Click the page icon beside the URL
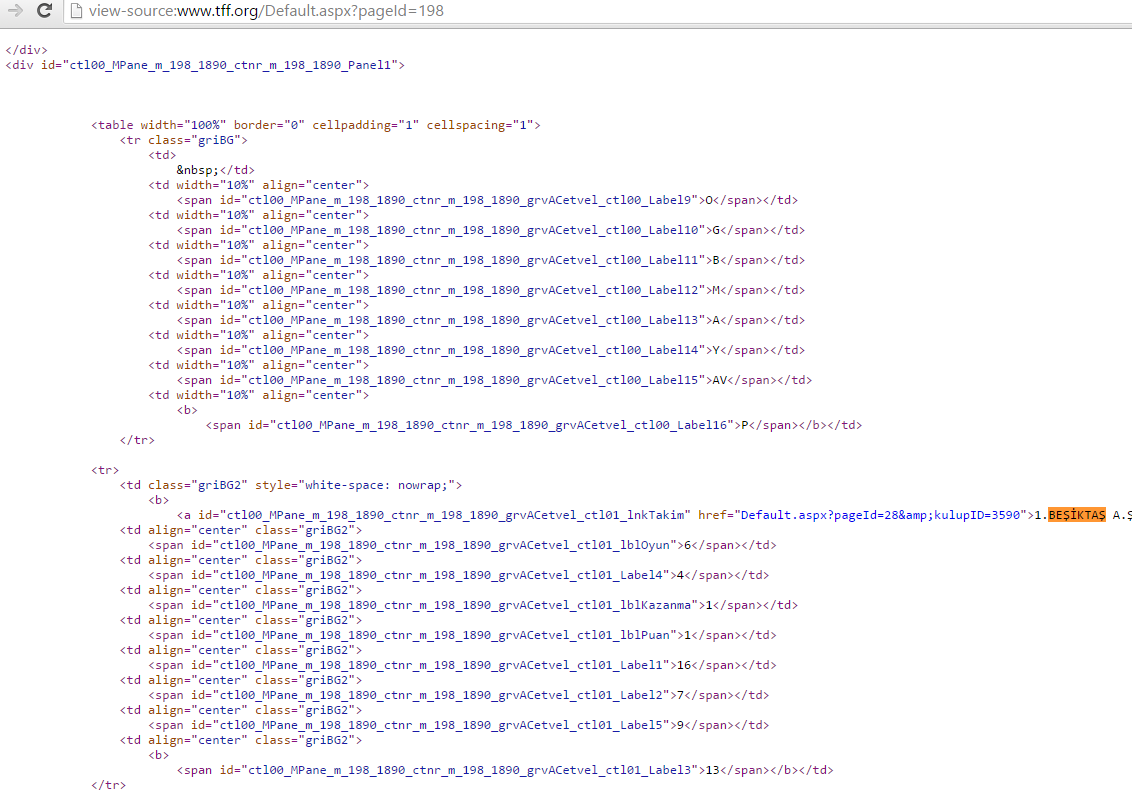The height and width of the screenshot is (807, 1132). click(76, 11)
